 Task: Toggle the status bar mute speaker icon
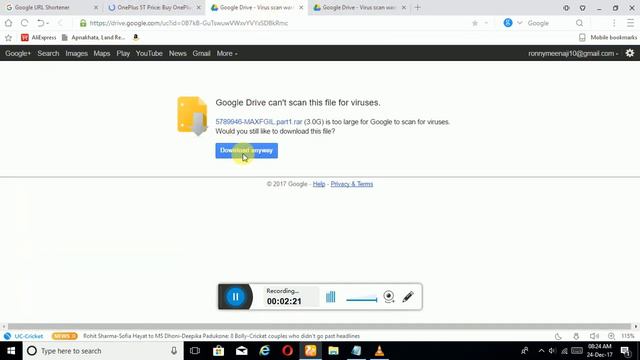pos(594,336)
